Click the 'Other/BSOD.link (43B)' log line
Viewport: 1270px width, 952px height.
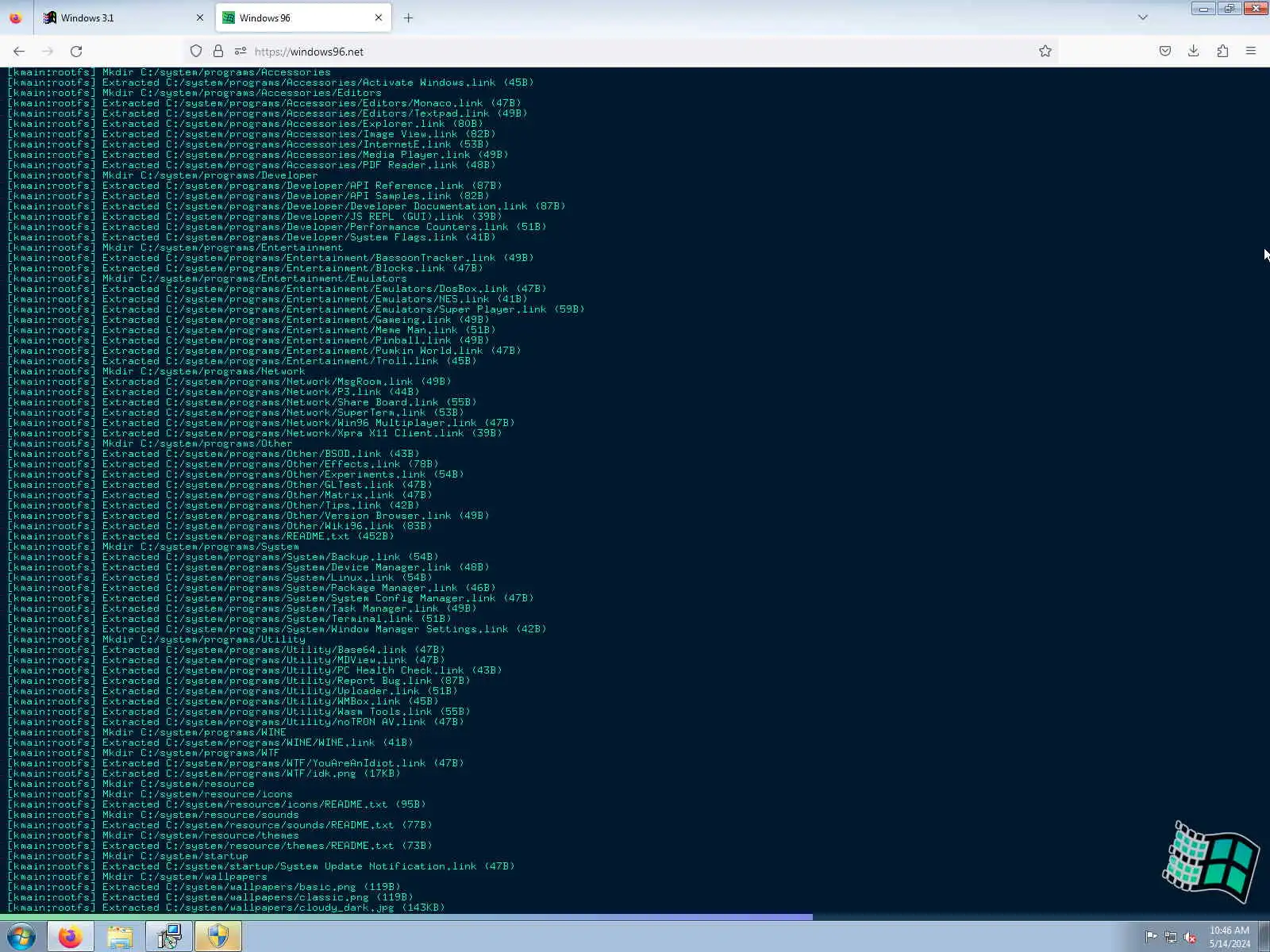[x=214, y=454]
